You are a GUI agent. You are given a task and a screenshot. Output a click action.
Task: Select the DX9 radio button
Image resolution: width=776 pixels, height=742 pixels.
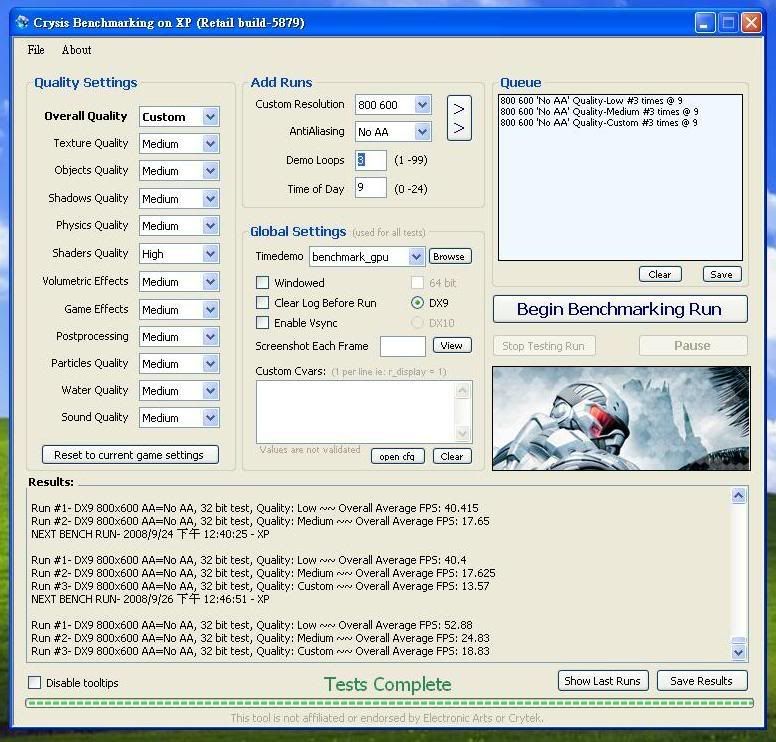[x=417, y=302]
